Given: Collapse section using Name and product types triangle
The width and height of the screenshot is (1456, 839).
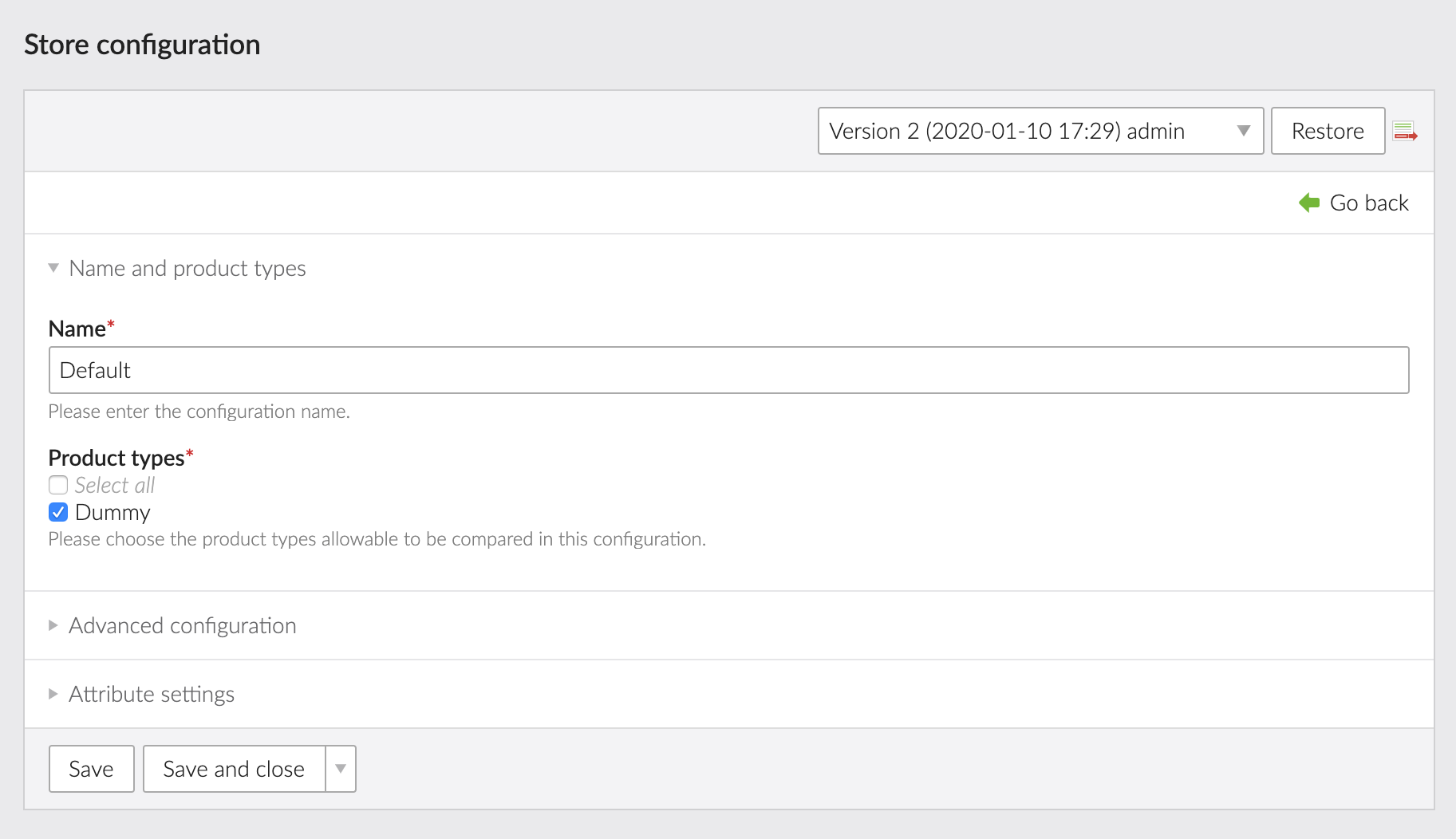Looking at the screenshot, I should click(x=53, y=269).
